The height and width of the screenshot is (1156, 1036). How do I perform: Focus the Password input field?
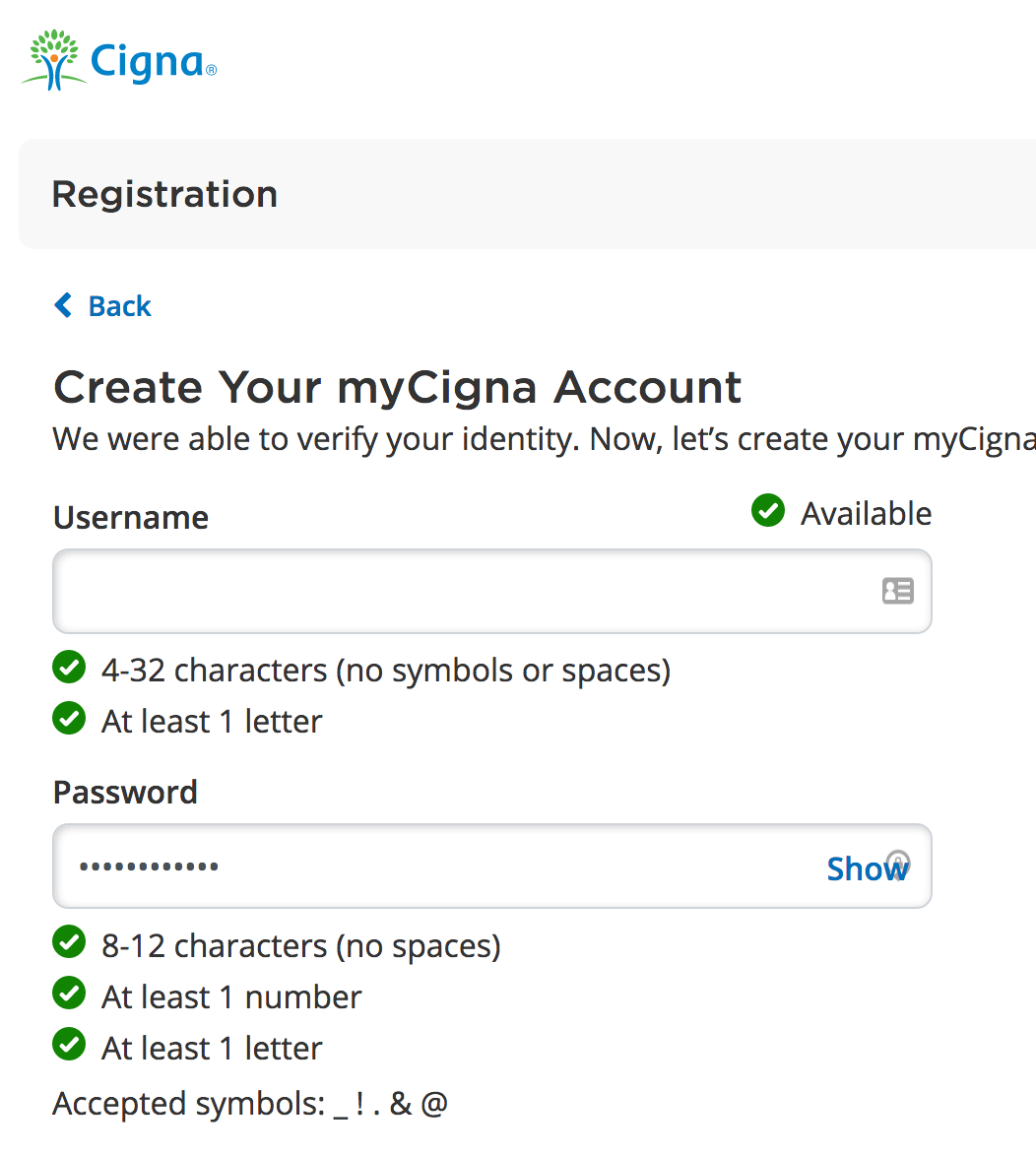coord(433,867)
